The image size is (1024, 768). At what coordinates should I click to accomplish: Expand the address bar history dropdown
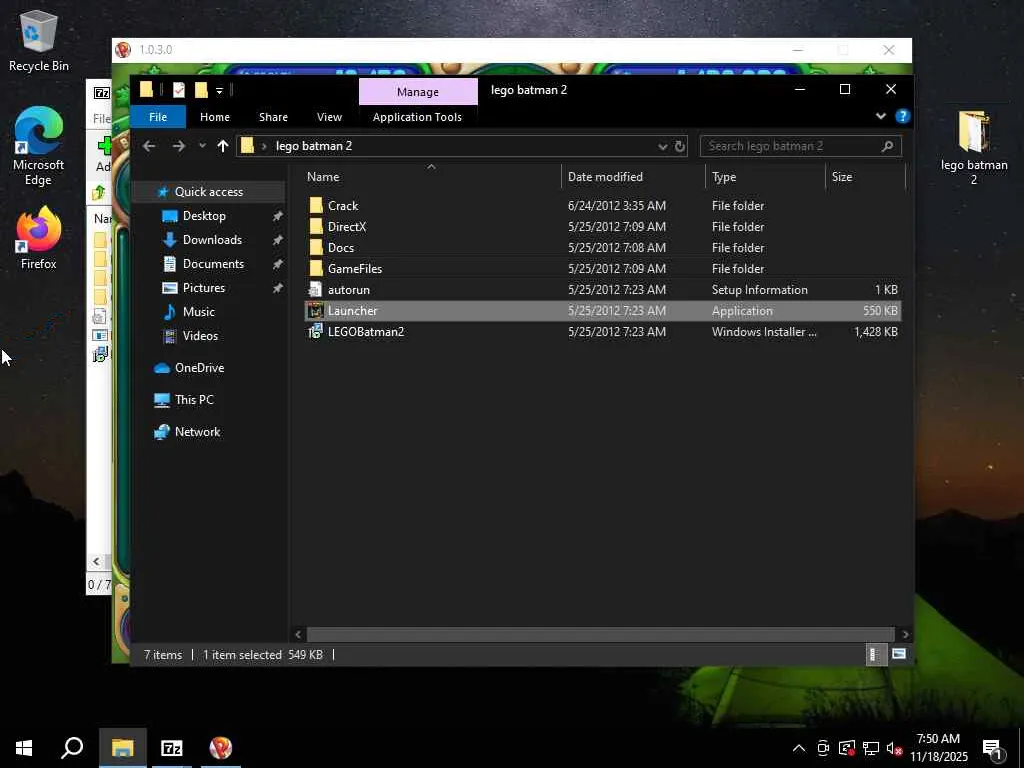[x=662, y=146]
